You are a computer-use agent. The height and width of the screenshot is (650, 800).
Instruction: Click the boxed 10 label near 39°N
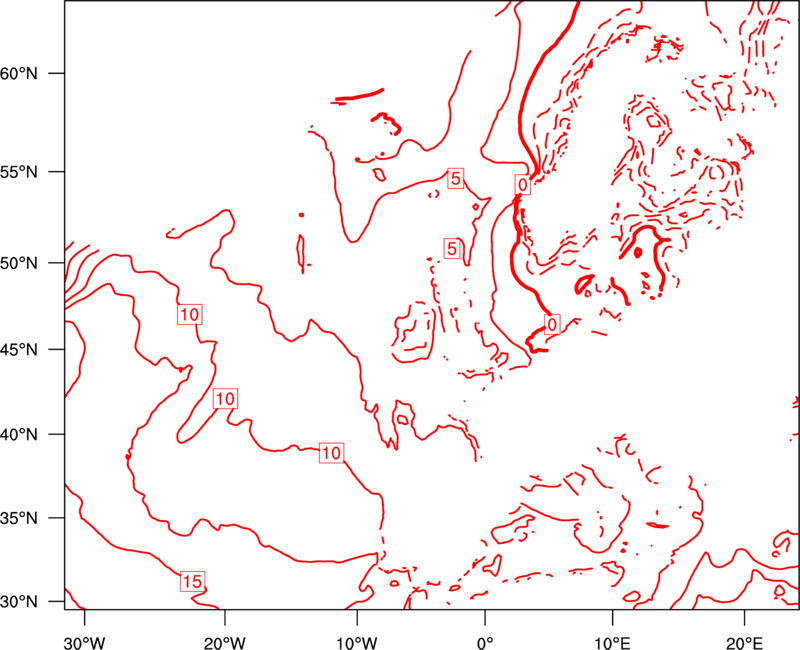[x=331, y=453]
